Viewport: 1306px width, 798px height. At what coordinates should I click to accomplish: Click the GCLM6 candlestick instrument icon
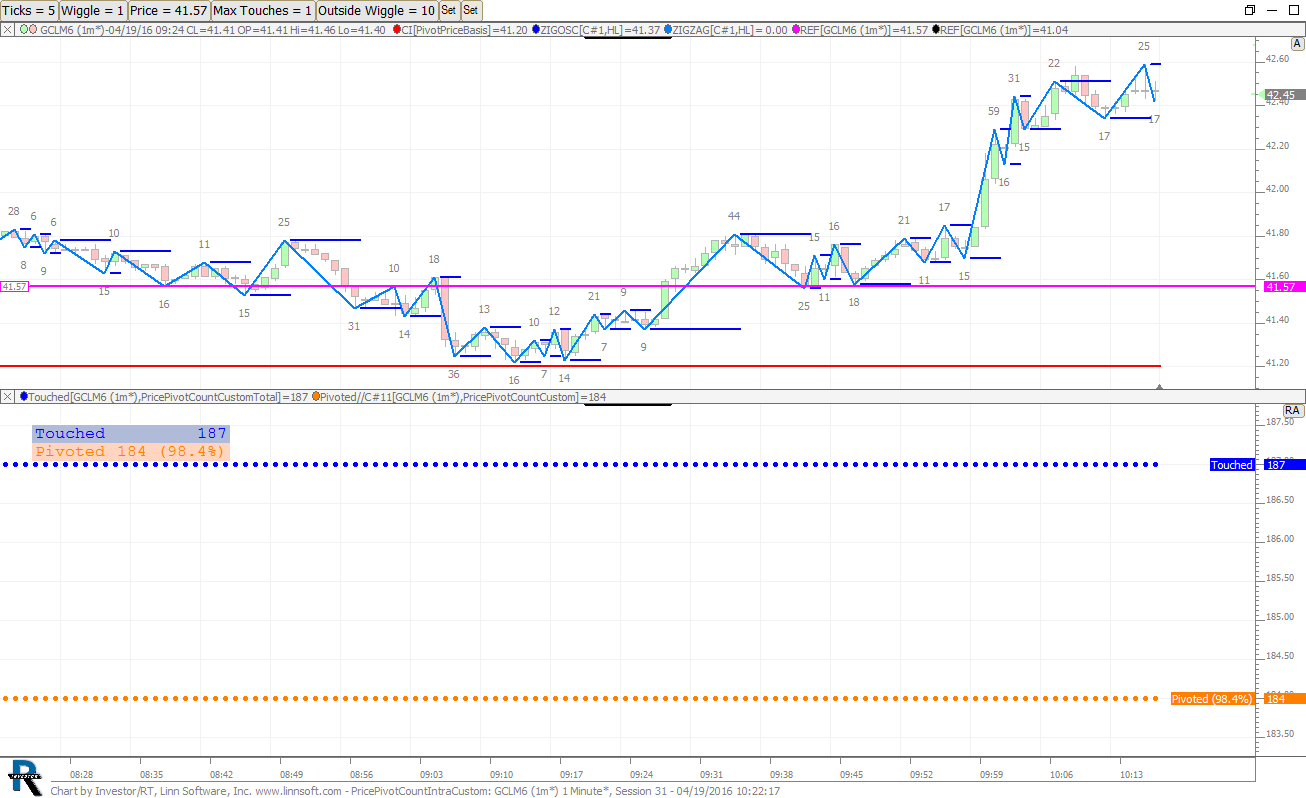[30, 30]
